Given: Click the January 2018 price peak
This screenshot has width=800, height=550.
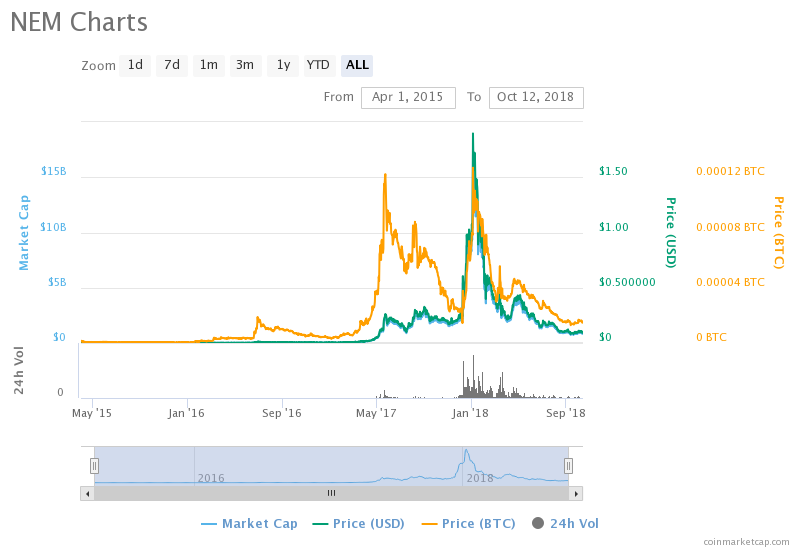Looking at the screenshot, I should 473,134.
